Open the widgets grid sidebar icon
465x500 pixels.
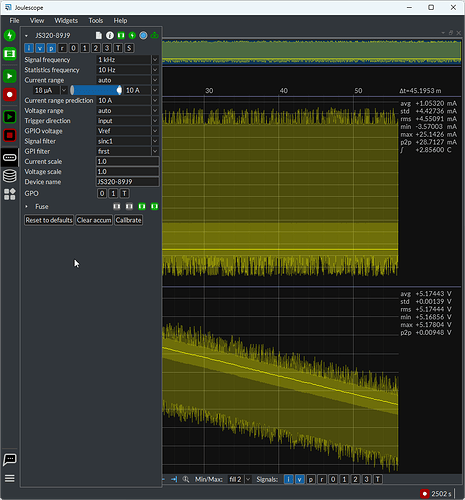click(x=10, y=194)
